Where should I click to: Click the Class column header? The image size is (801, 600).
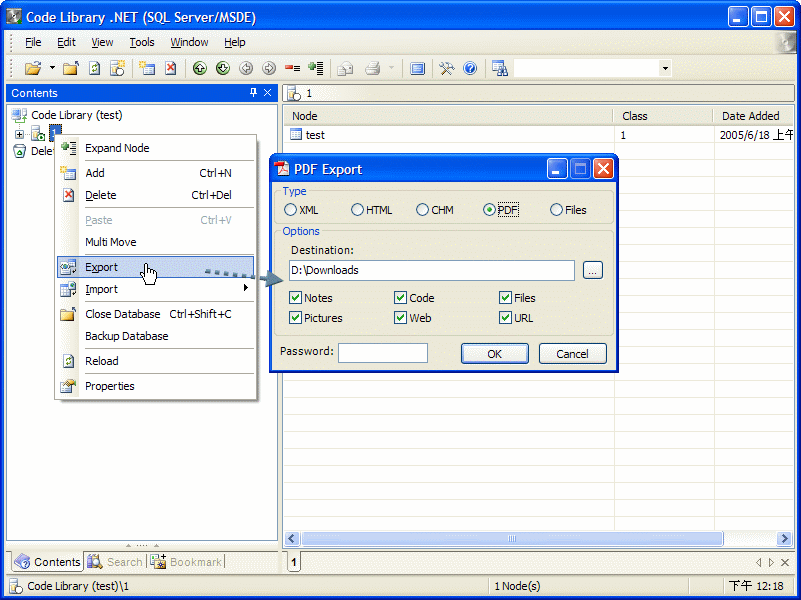point(663,116)
